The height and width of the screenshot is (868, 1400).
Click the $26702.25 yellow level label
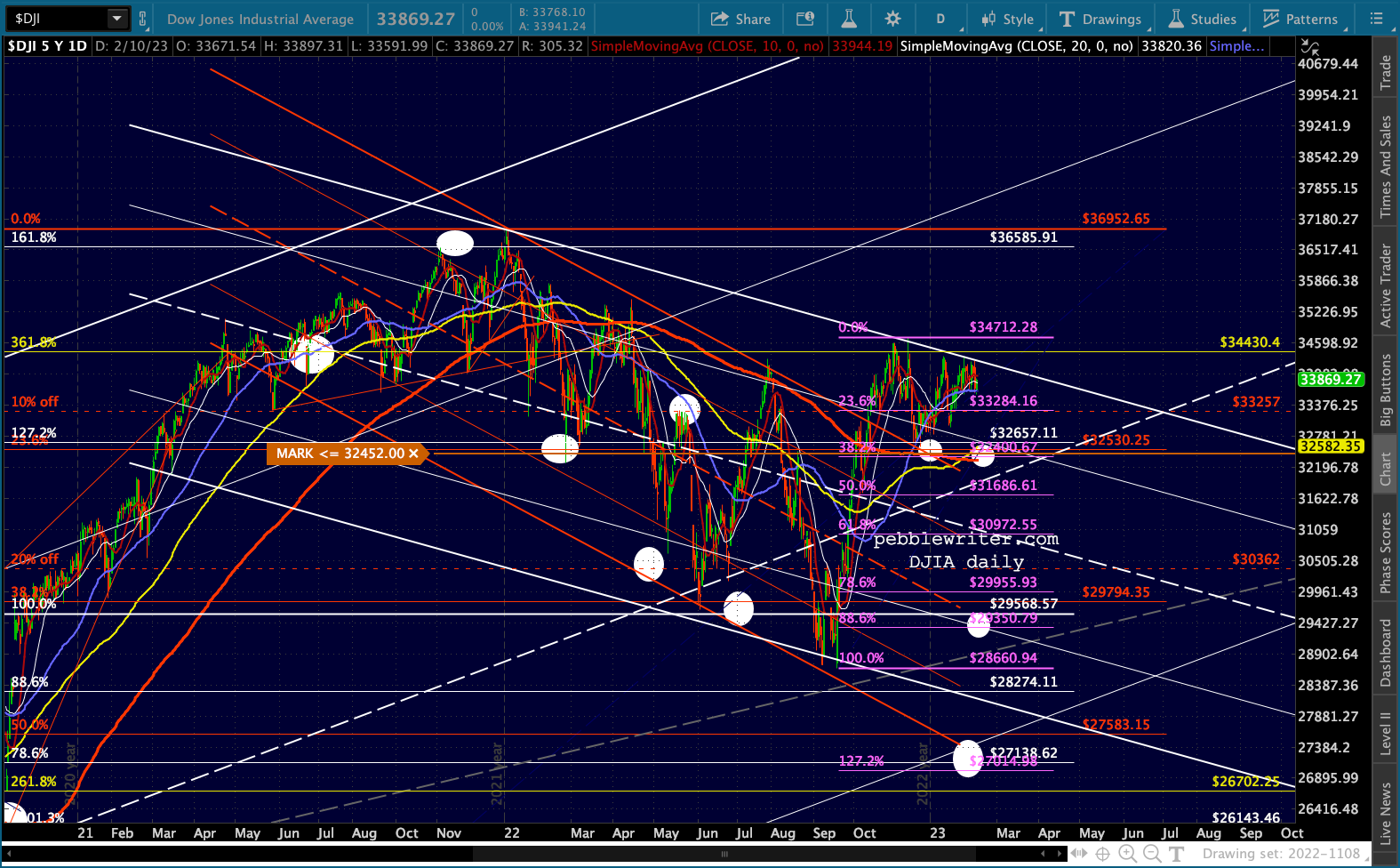1246,782
